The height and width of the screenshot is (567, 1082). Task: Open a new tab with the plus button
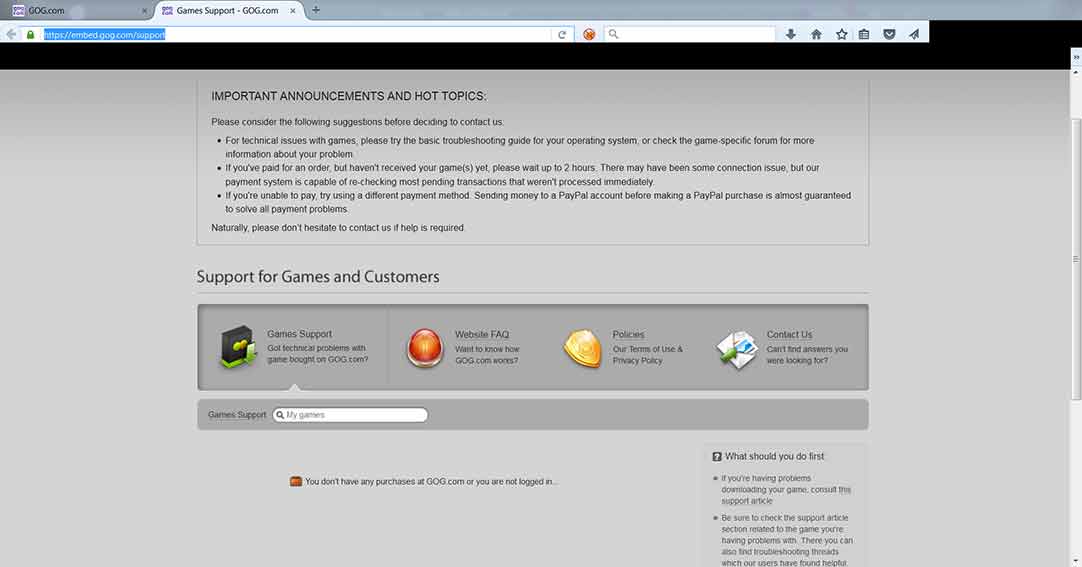[315, 10]
